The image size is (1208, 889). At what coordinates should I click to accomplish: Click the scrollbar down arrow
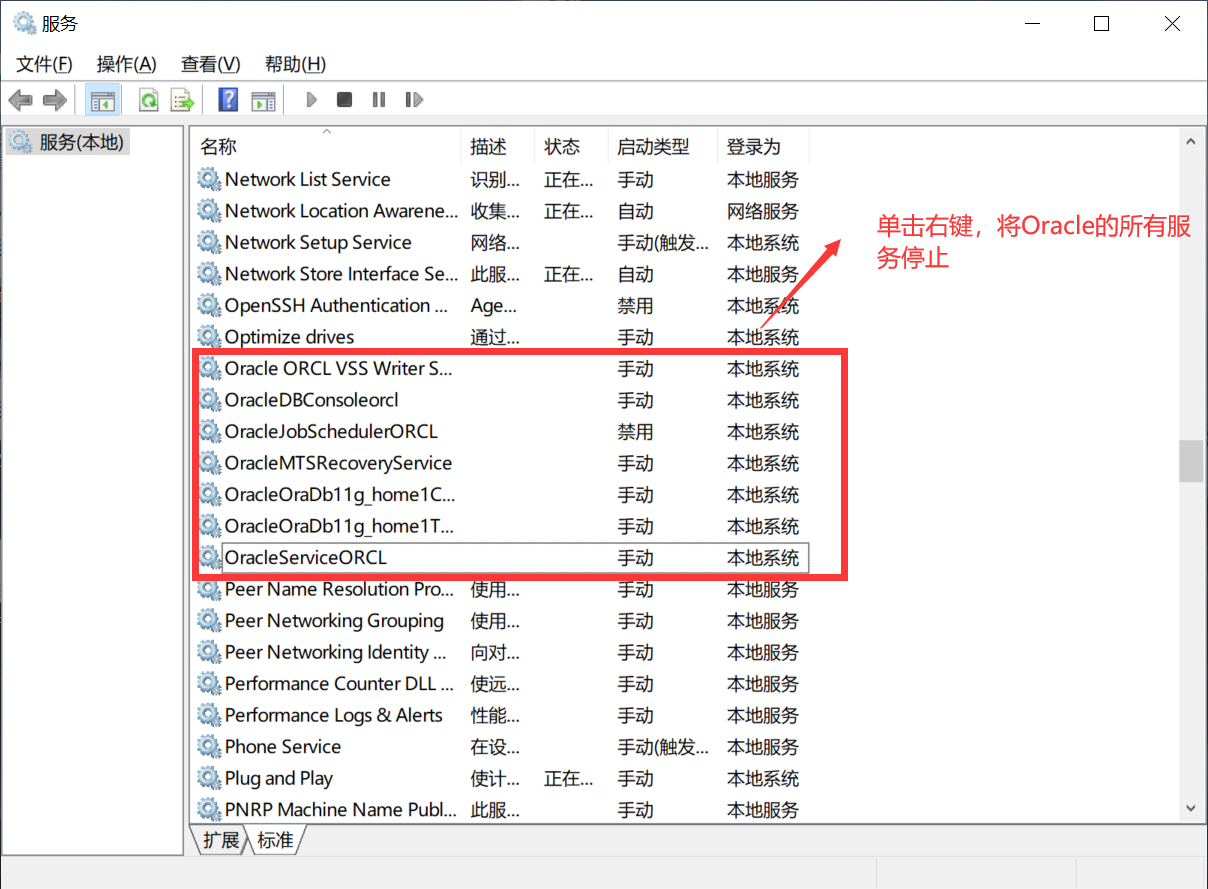(x=1190, y=807)
